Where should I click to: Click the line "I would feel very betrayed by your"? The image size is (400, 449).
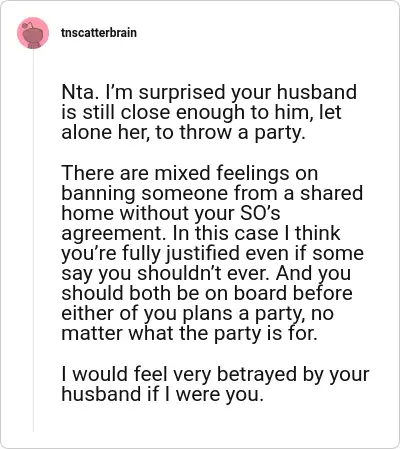pos(215,375)
